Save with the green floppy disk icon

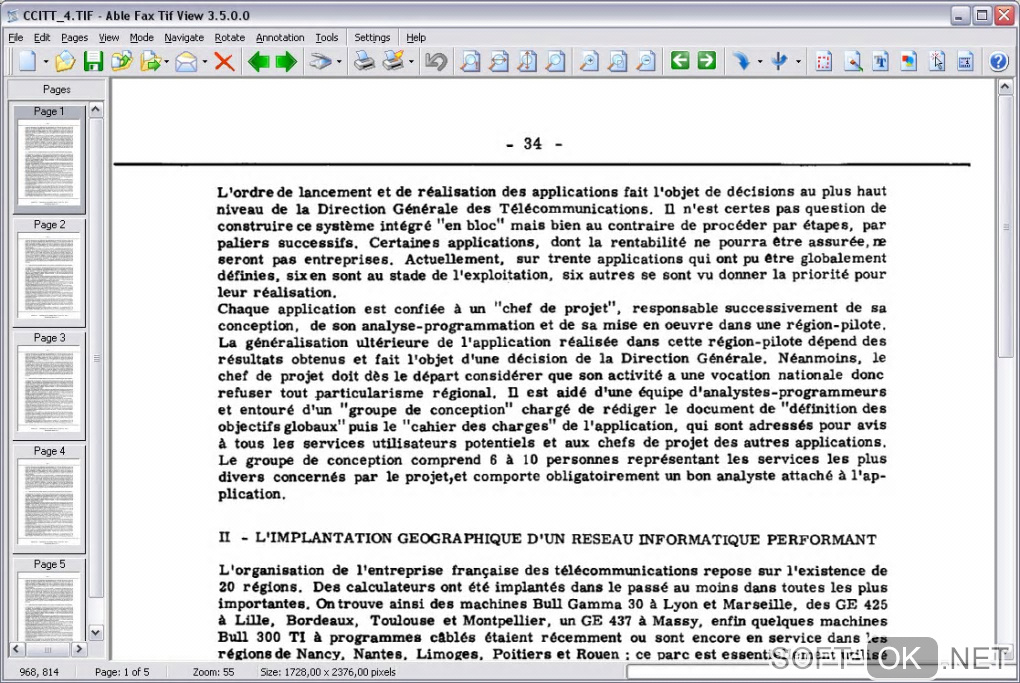[x=94, y=62]
